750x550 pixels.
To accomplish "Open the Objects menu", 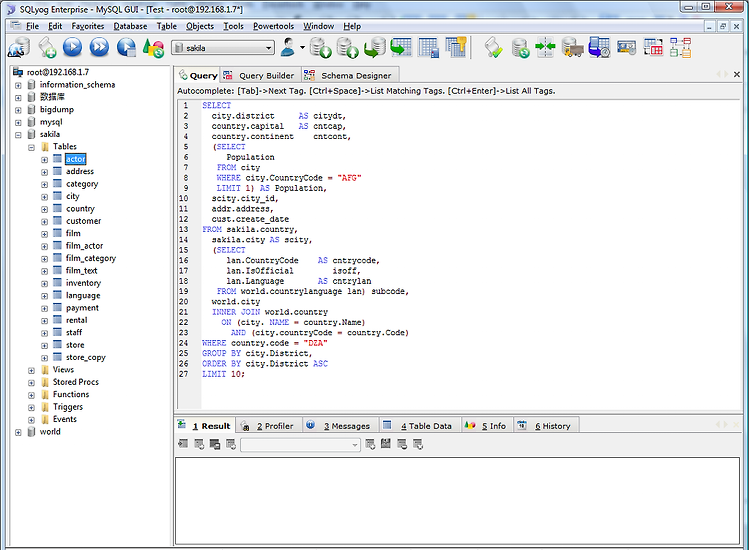I will click(200, 26).
